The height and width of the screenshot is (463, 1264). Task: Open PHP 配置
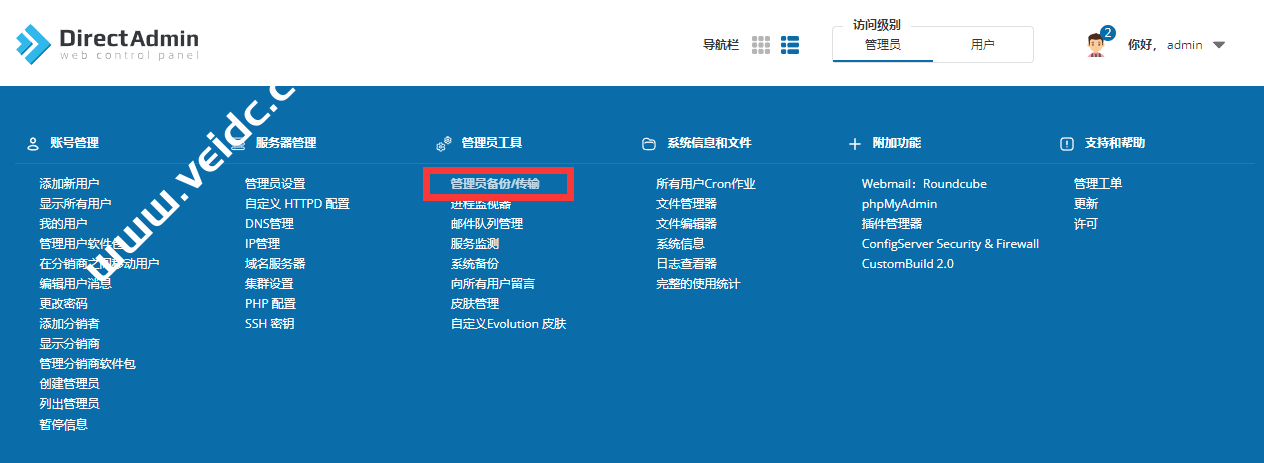point(270,304)
